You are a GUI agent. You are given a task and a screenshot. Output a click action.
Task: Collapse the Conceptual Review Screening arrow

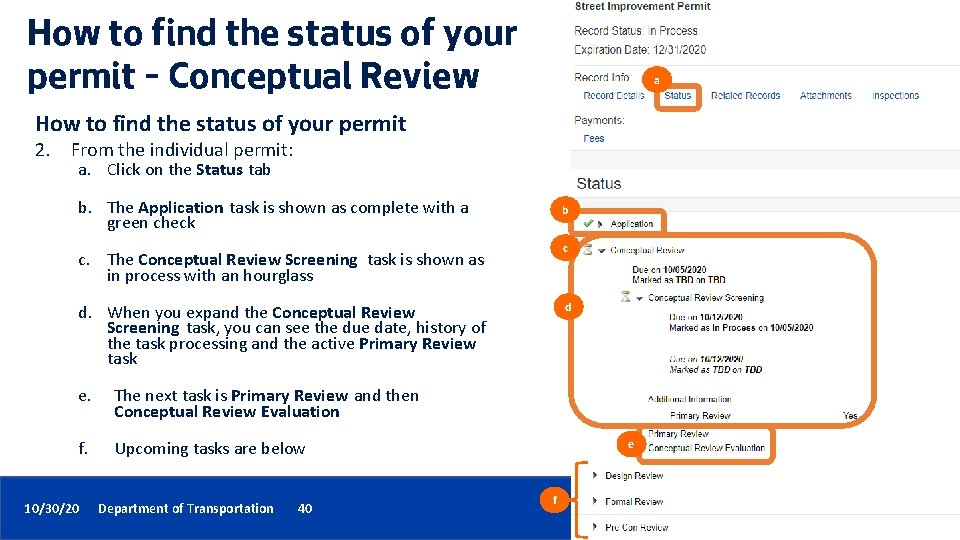click(x=639, y=298)
